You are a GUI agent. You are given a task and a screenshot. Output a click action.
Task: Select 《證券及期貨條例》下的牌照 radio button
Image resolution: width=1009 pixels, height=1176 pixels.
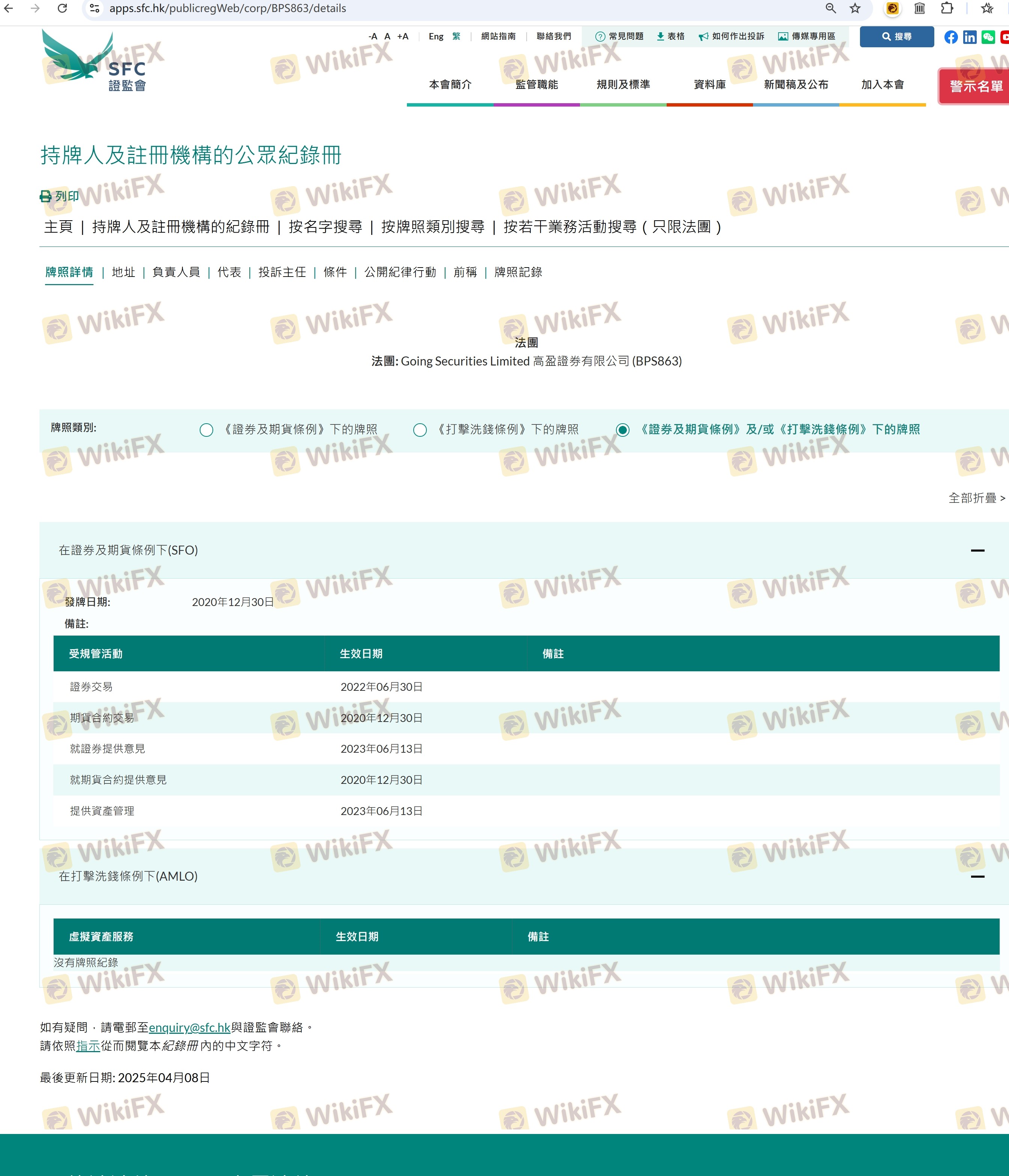[206, 430]
